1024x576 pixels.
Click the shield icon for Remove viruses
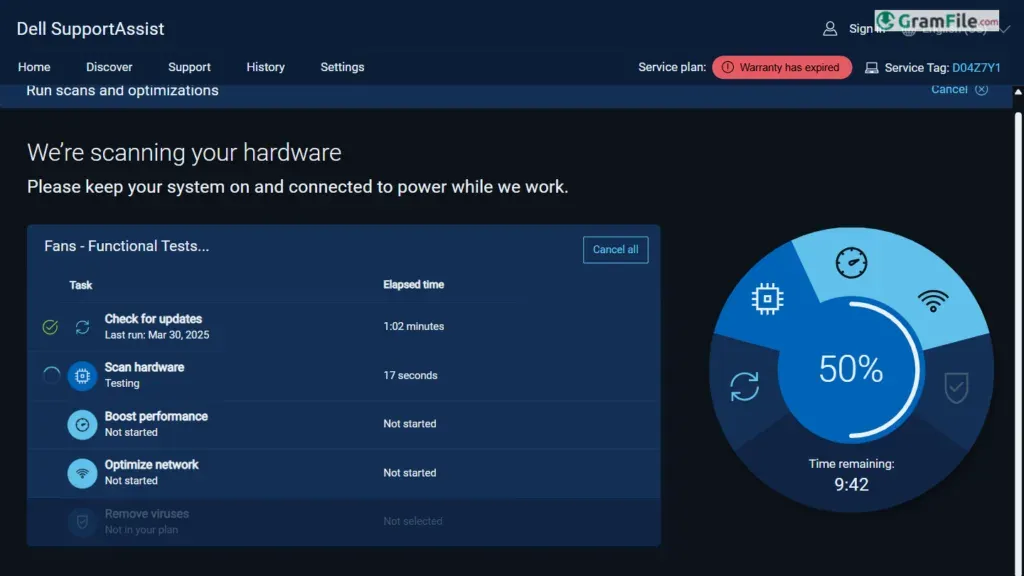[x=82, y=522]
